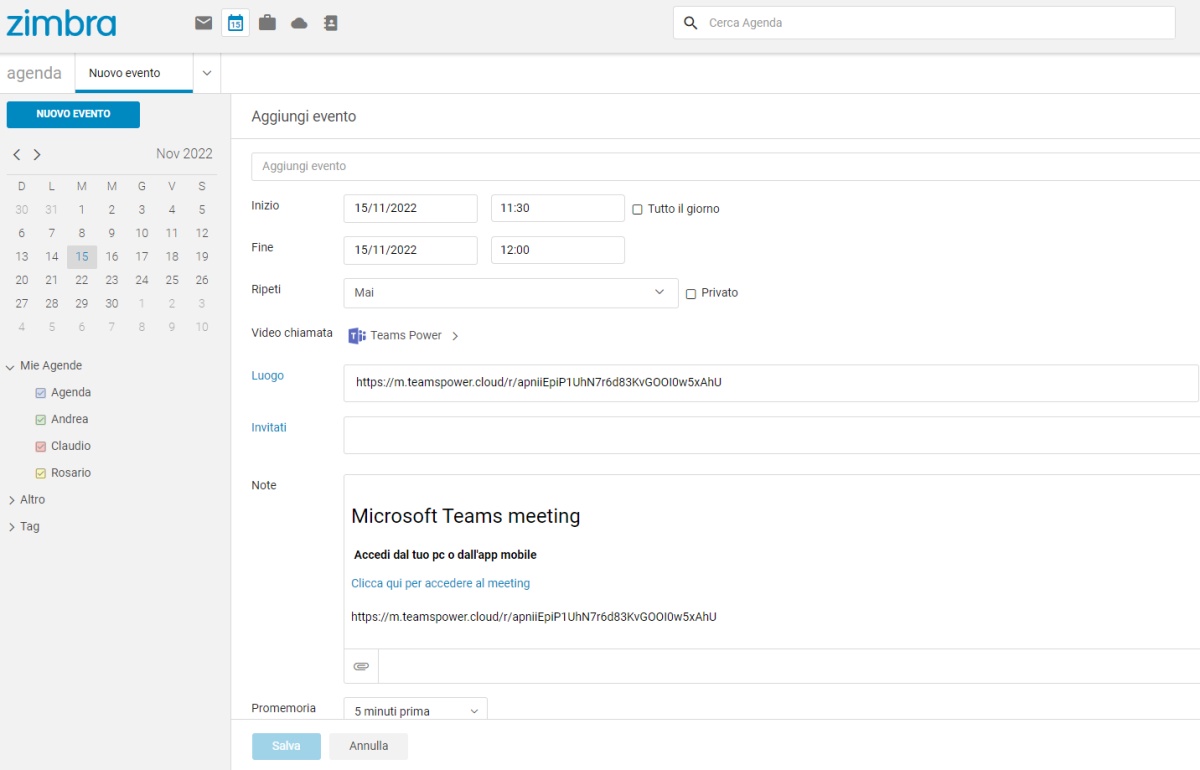Open the Briefcase icon in top bar
1200x770 pixels.
pos(267,23)
